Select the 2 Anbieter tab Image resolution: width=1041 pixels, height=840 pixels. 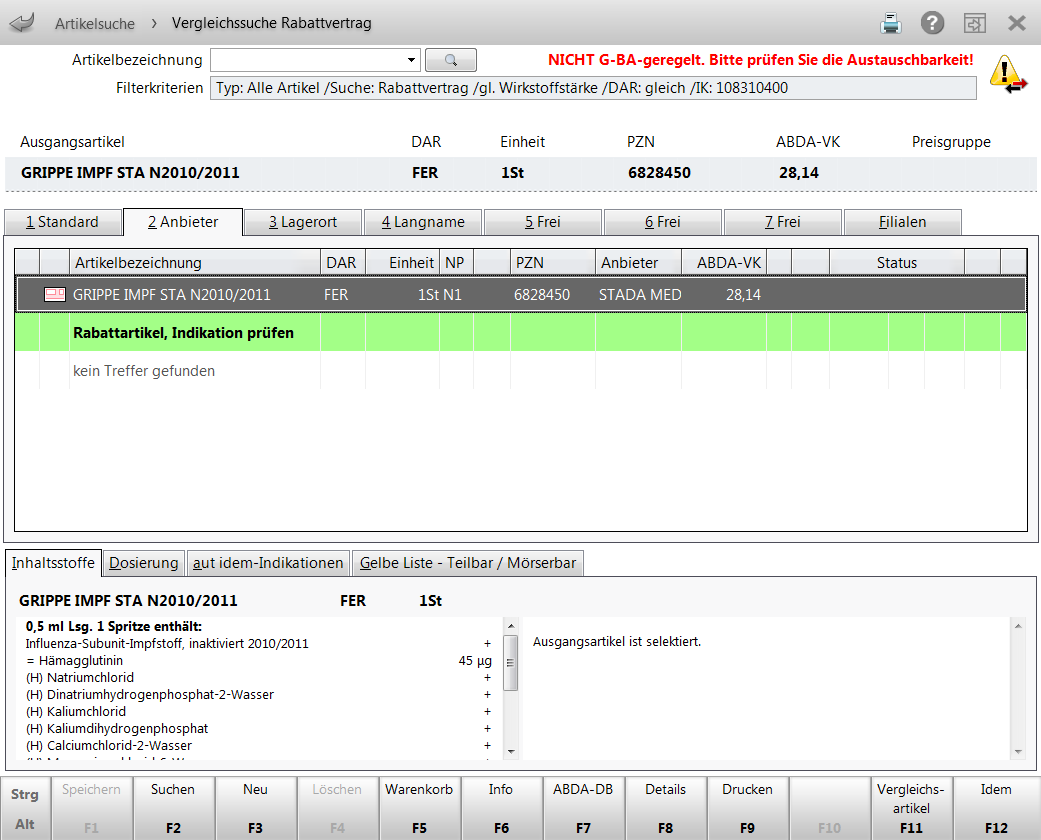pyautogui.click(x=183, y=222)
